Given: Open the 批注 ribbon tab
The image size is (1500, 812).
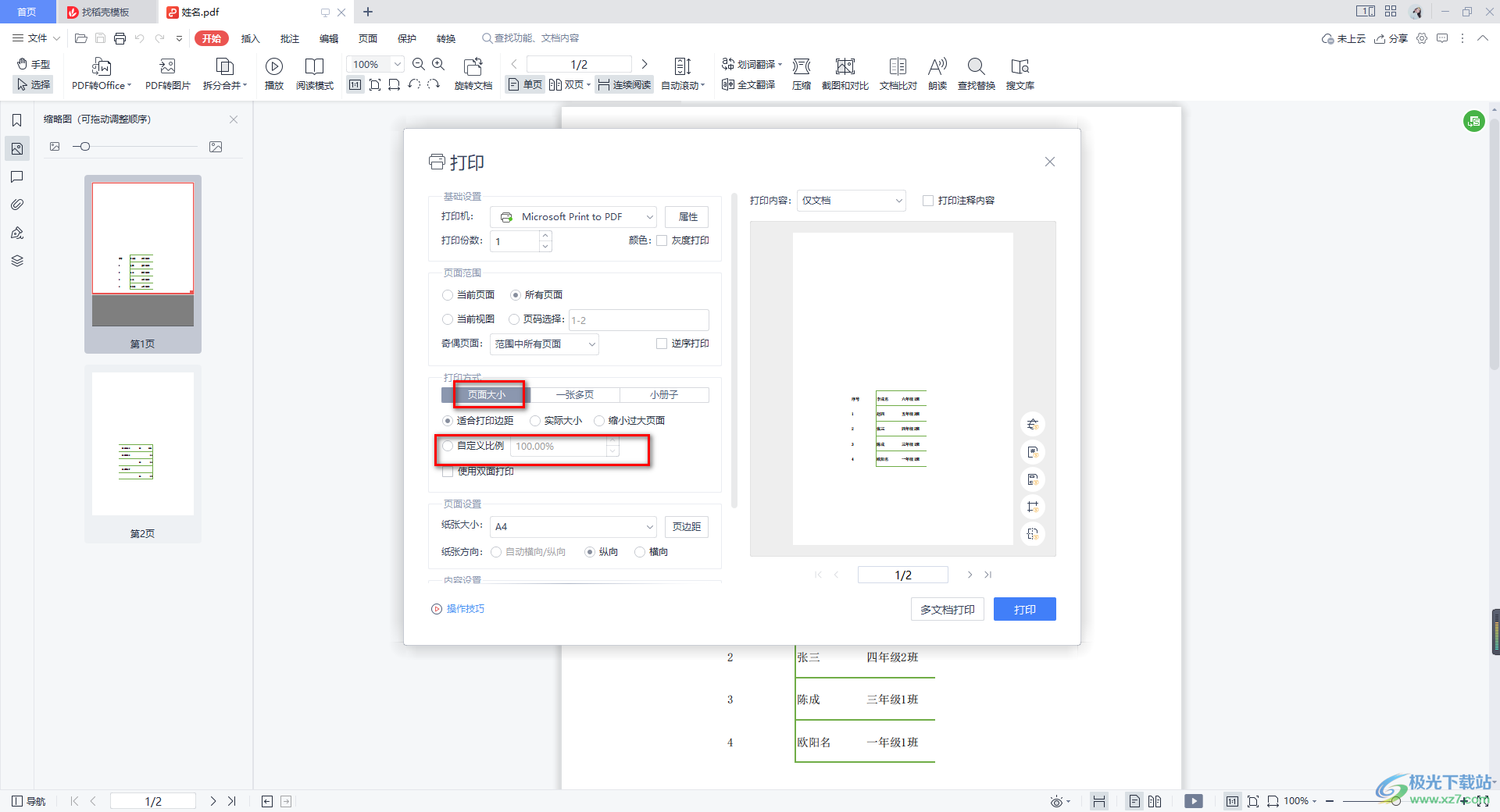Looking at the screenshot, I should coord(290,38).
